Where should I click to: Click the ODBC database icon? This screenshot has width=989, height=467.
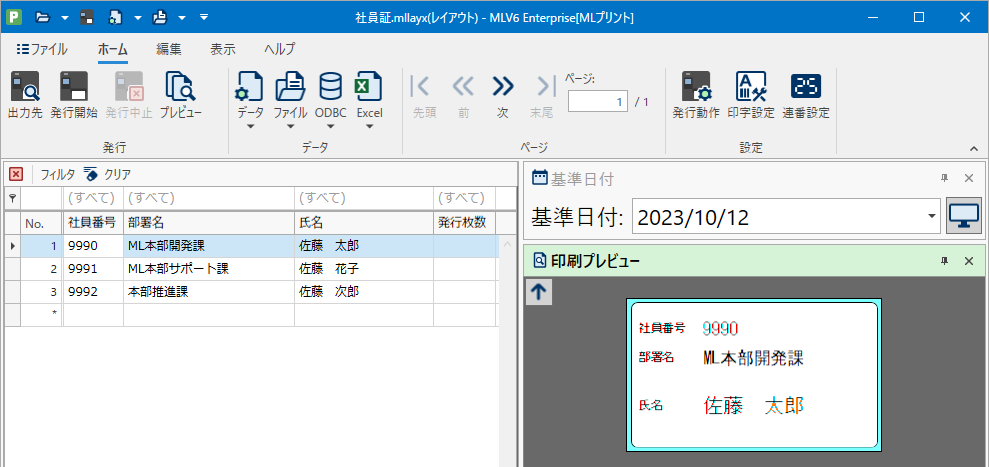coord(331,86)
